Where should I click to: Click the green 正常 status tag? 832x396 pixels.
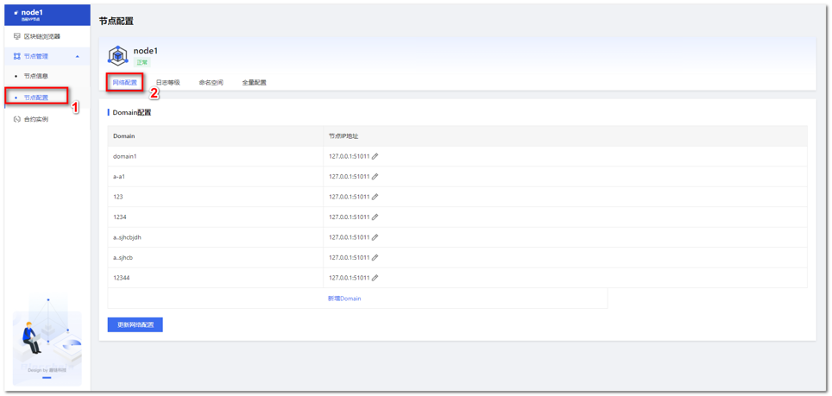coord(142,62)
